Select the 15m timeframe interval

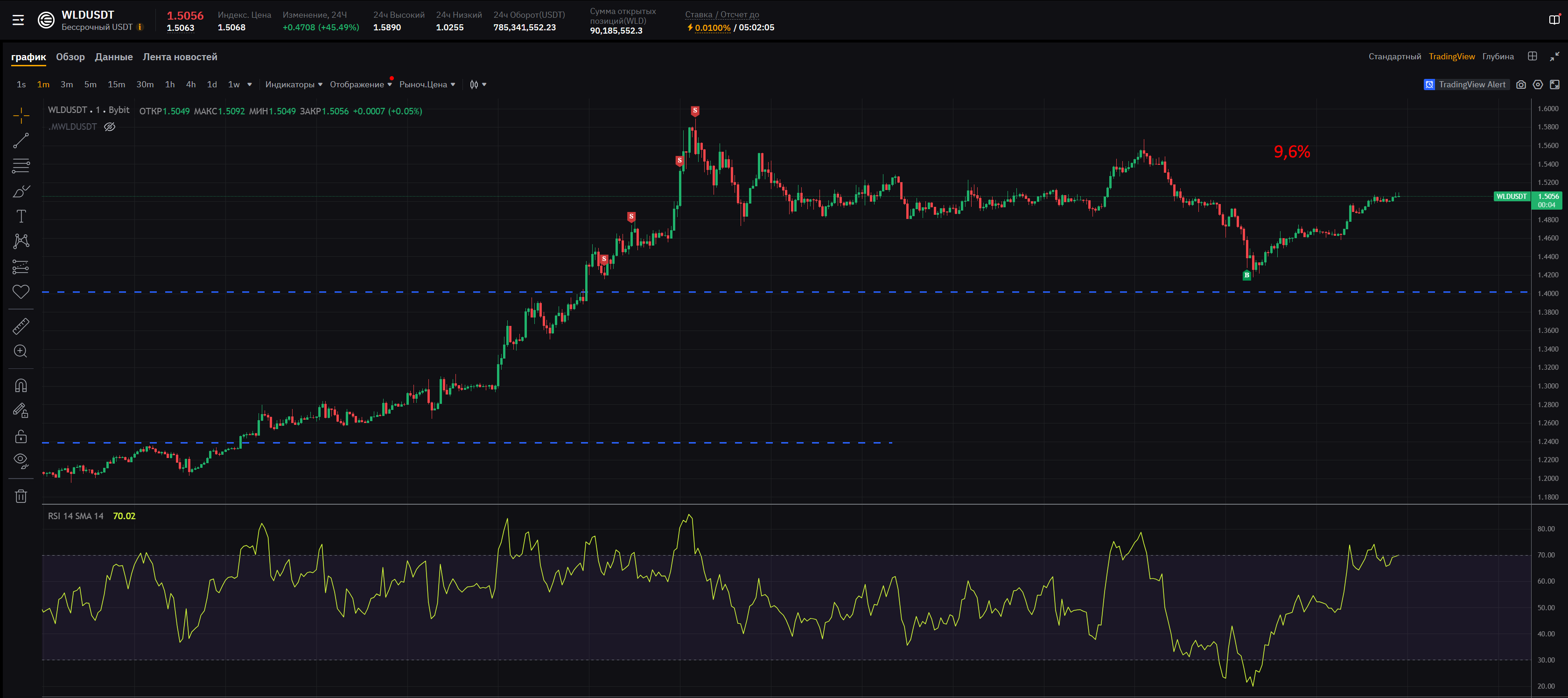coord(116,85)
